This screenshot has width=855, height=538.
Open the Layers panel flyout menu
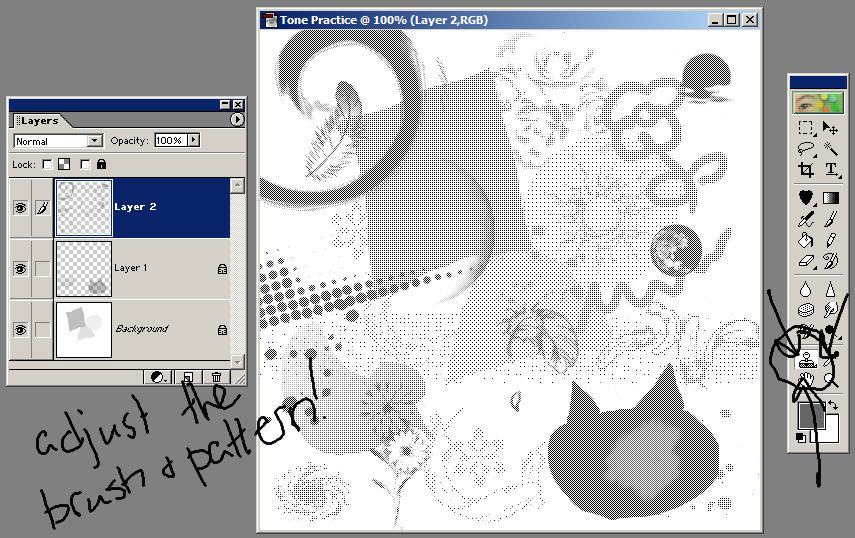[x=237, y=119]
